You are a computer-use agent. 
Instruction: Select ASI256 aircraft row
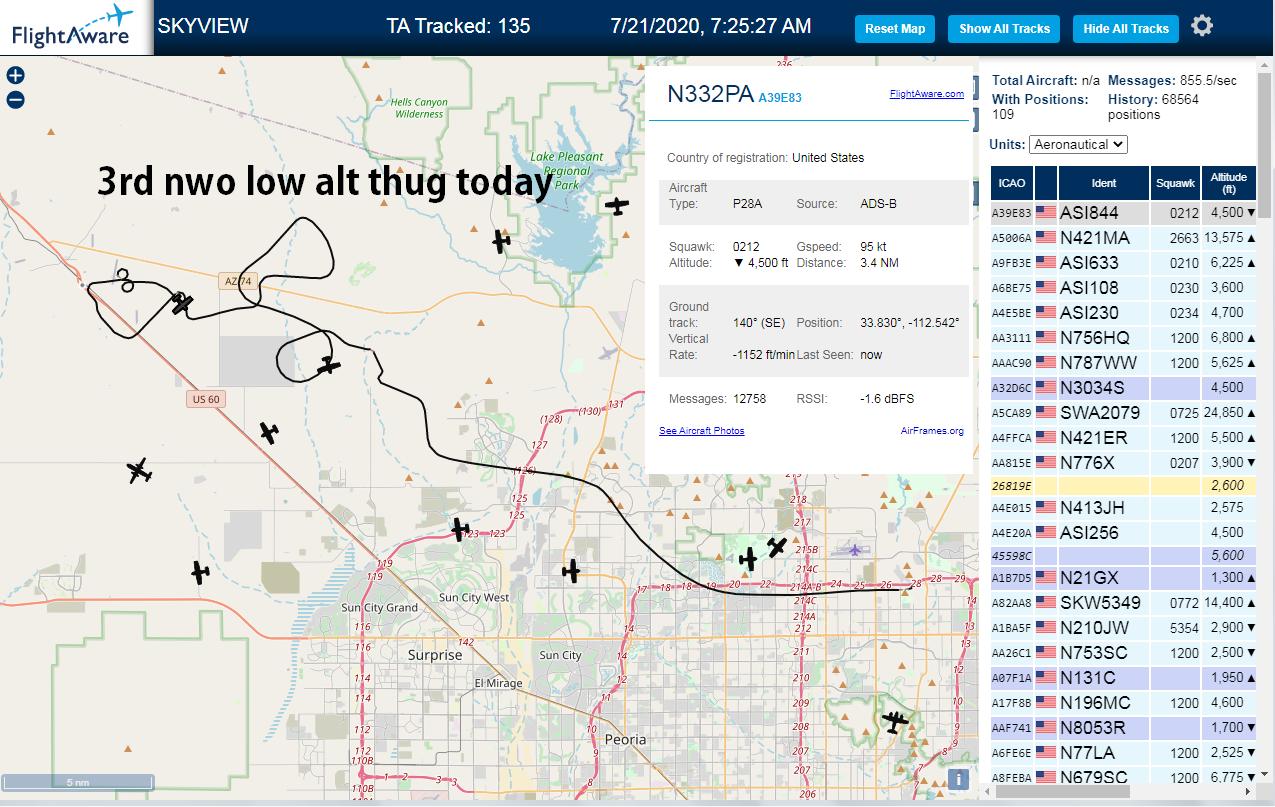click(1123, 532)
